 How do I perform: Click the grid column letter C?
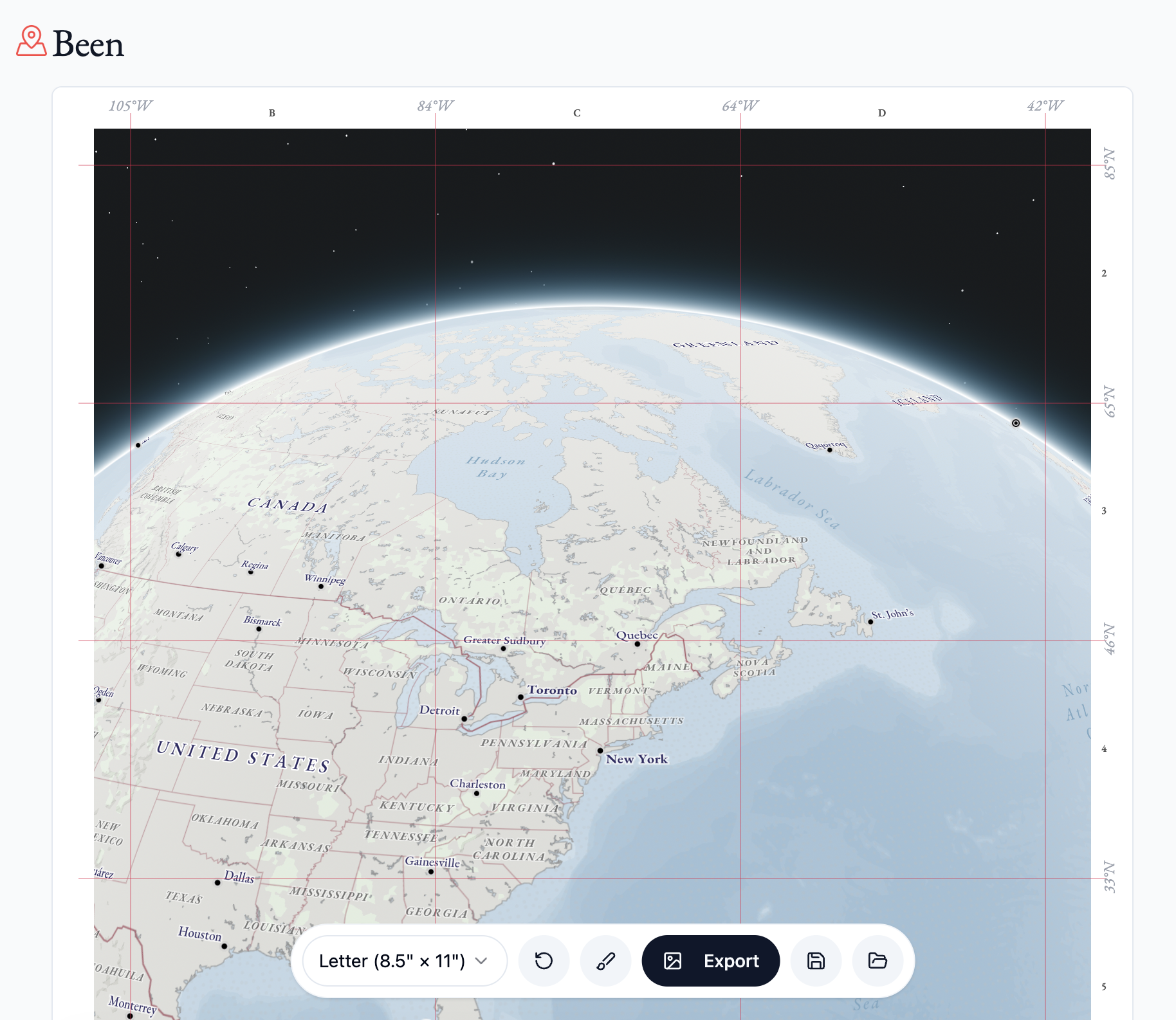577,113
